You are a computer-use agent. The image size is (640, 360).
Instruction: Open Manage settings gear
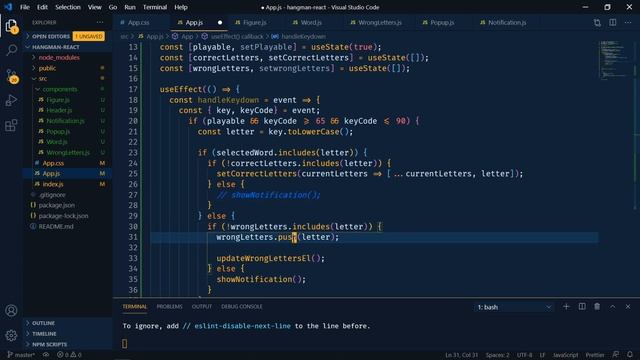point(11,336)
